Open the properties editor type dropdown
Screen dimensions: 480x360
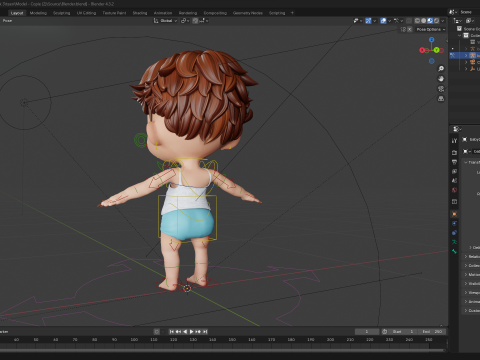tap(457, 129)
